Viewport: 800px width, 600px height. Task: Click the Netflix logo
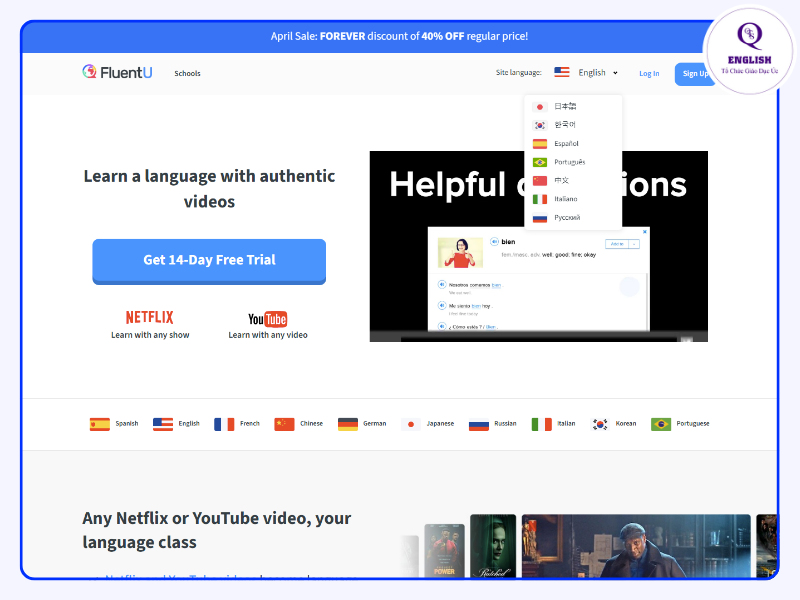(x=149, y=317)
